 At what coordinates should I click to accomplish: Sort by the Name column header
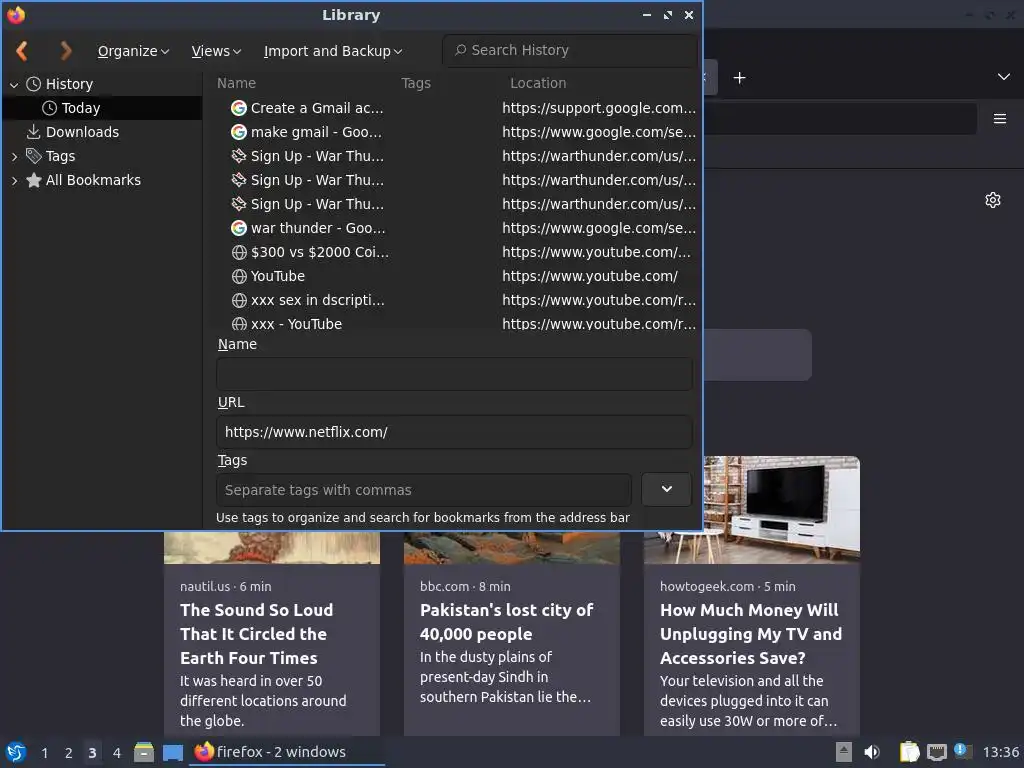pyautogui.click(x=236, y=83)
